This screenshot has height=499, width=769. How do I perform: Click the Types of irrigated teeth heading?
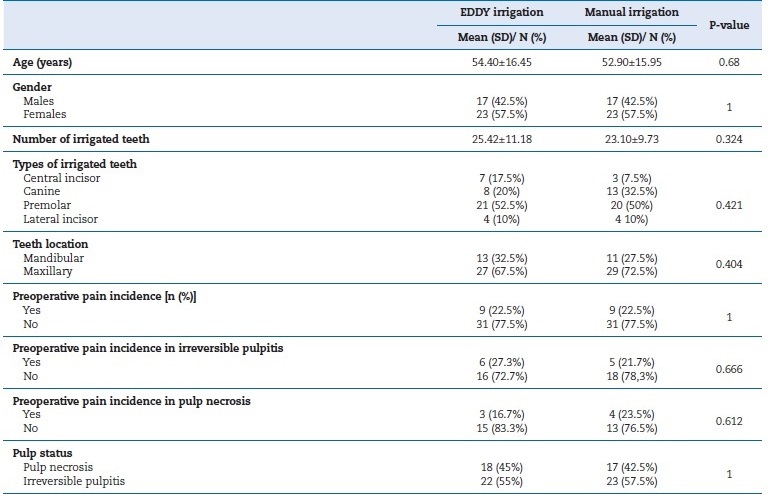75,164
